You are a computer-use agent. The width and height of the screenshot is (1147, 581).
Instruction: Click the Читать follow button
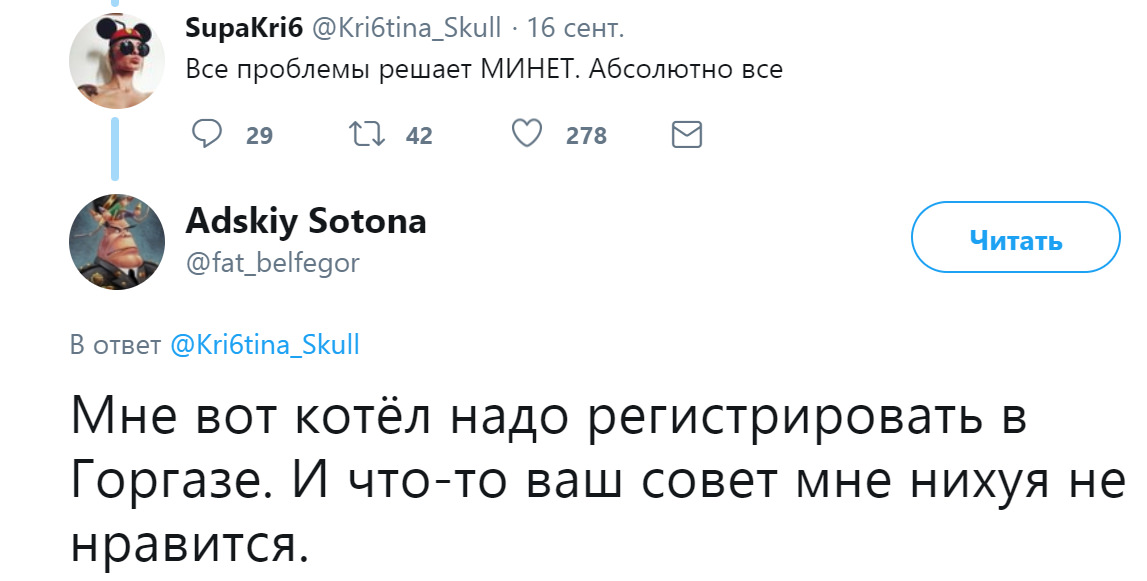[1015, 239]
